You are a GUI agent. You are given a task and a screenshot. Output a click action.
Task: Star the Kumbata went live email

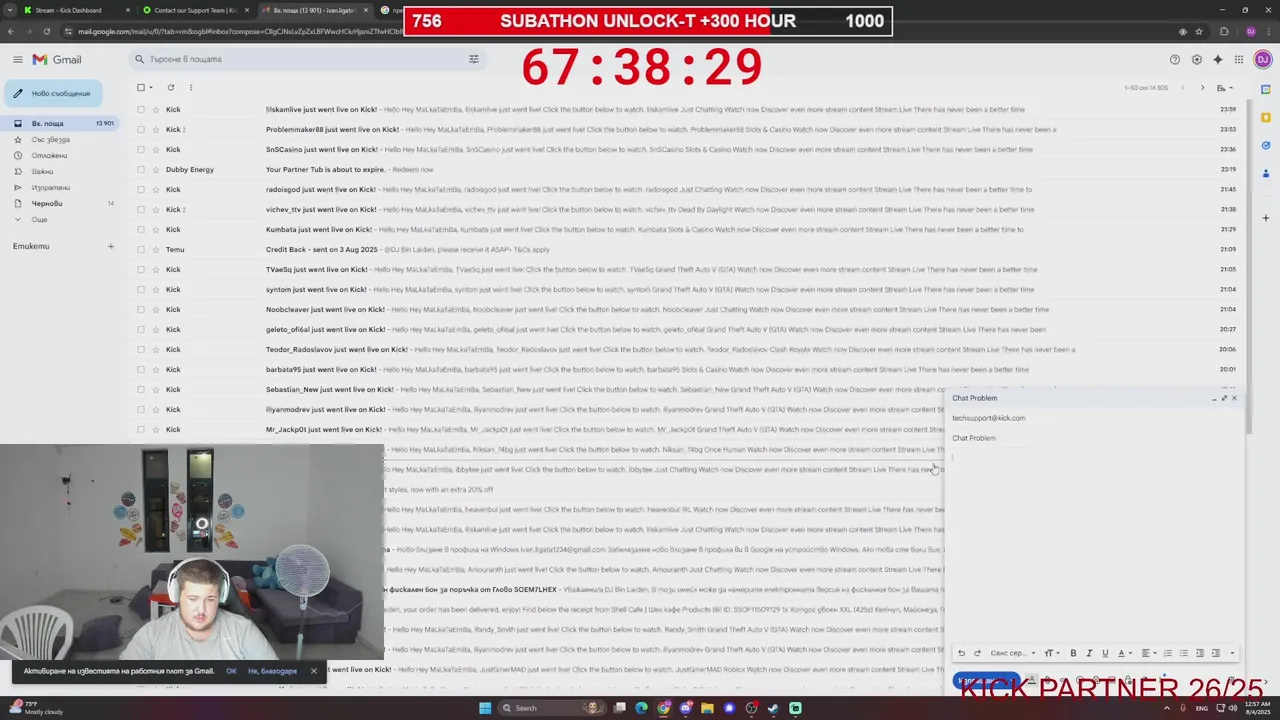(154, 229)
